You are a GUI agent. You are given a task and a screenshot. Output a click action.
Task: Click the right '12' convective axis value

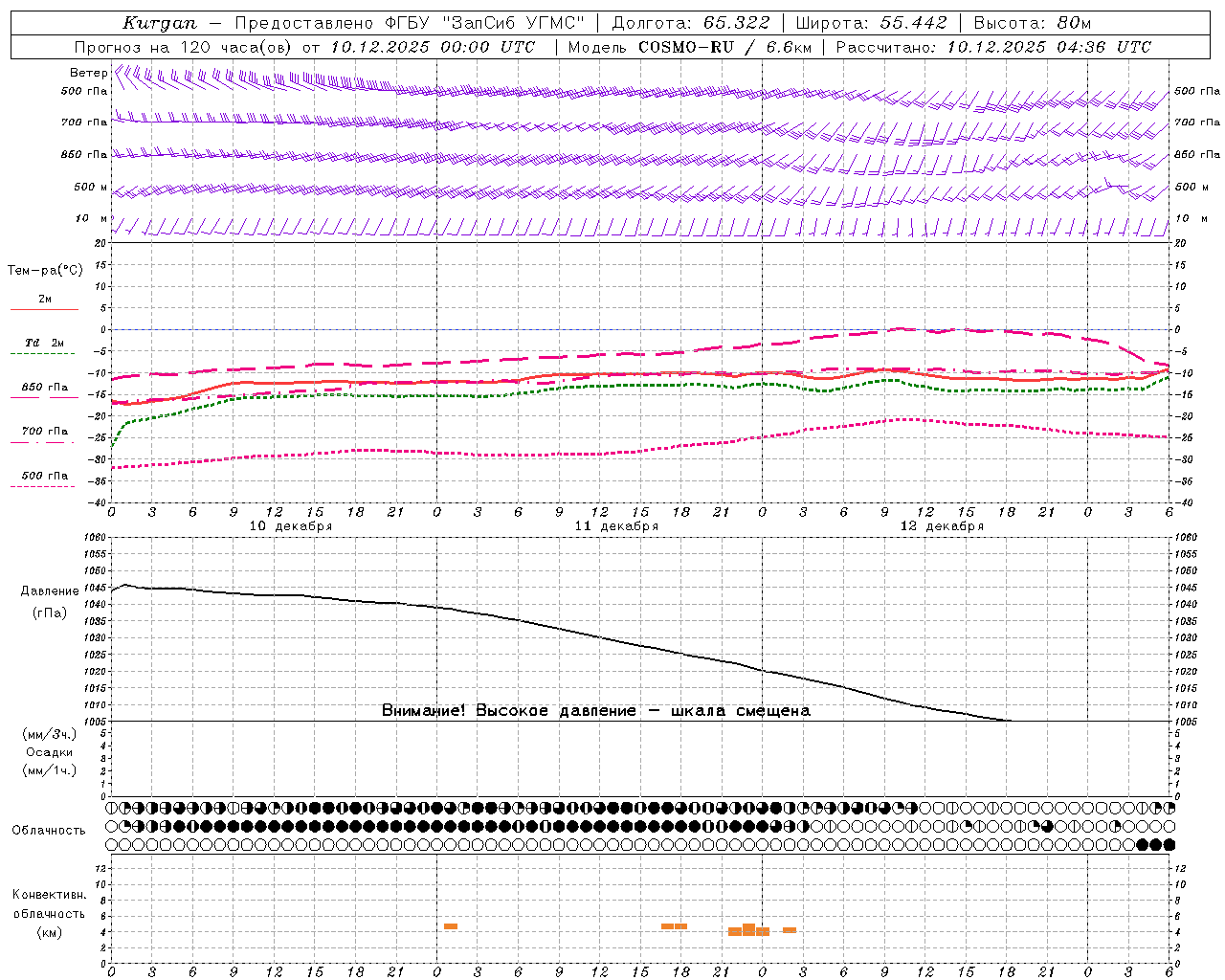tap(1181, 868)
